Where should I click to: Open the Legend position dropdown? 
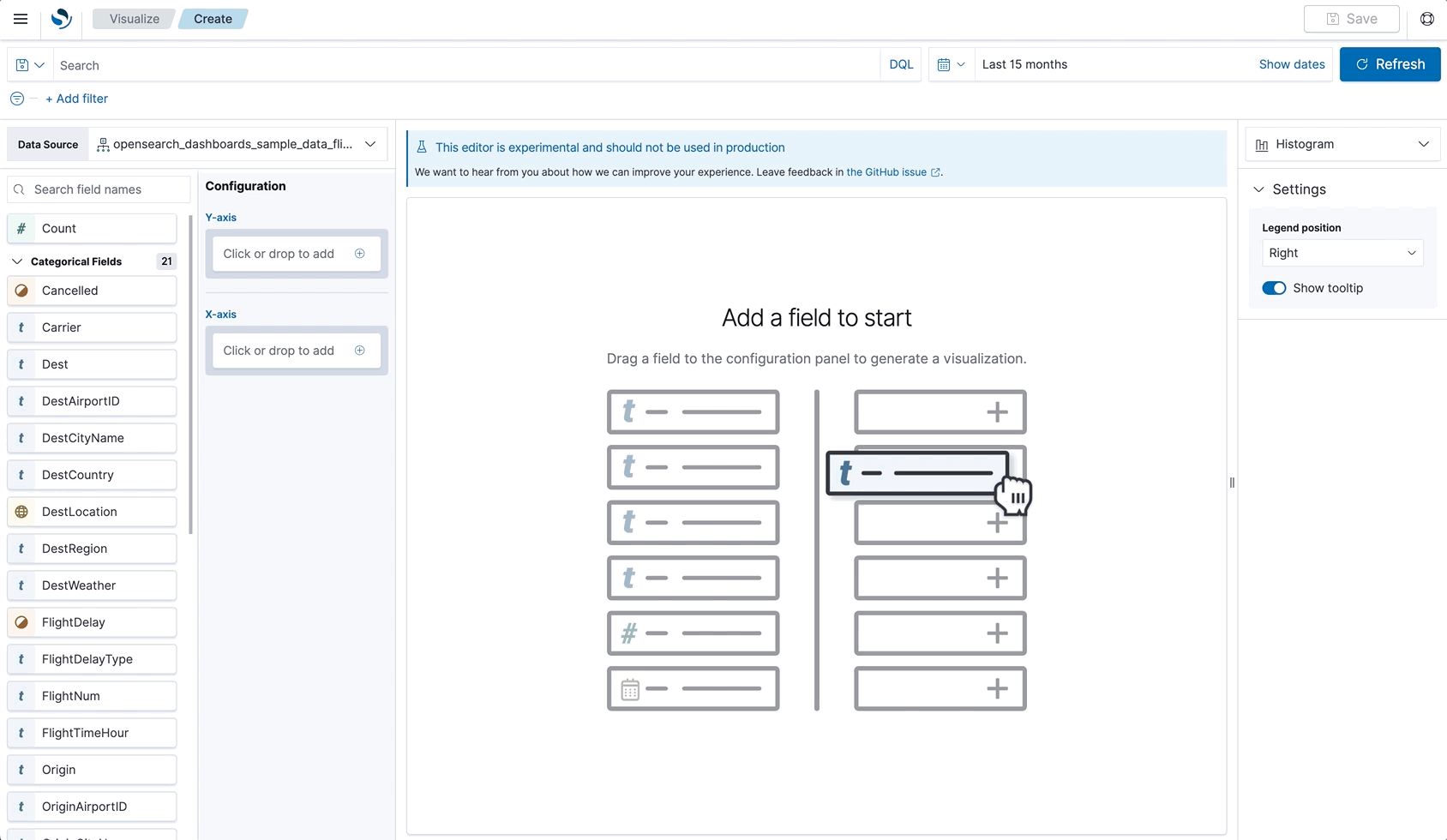pos(1342,253)
